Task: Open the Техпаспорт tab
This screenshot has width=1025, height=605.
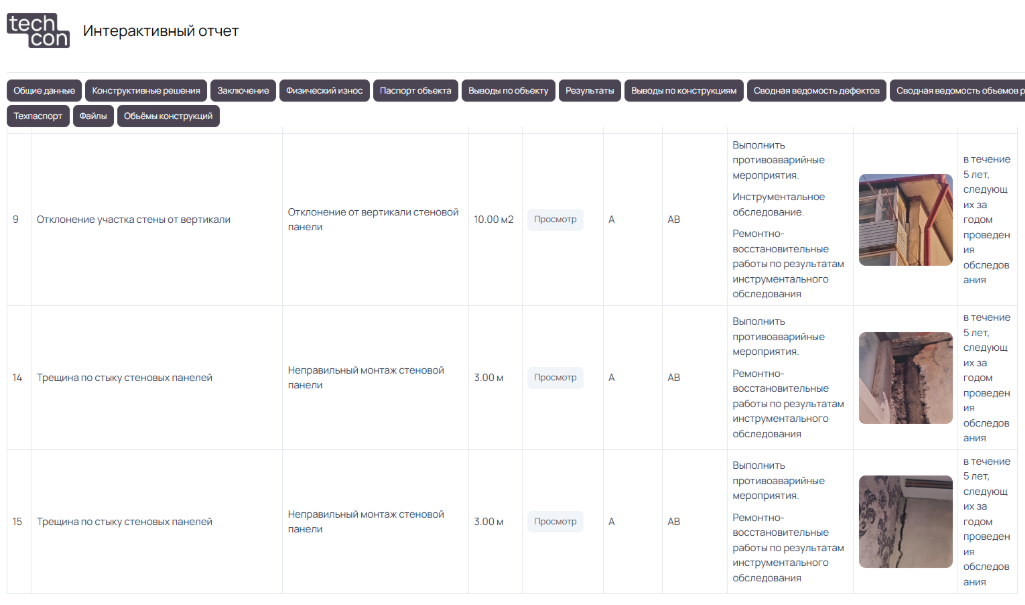Action: tap(38, 116)
